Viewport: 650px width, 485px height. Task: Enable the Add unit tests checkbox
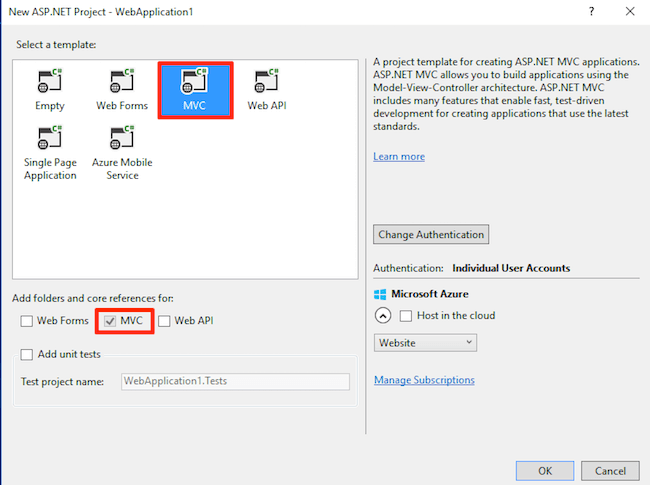click(27, 354)
